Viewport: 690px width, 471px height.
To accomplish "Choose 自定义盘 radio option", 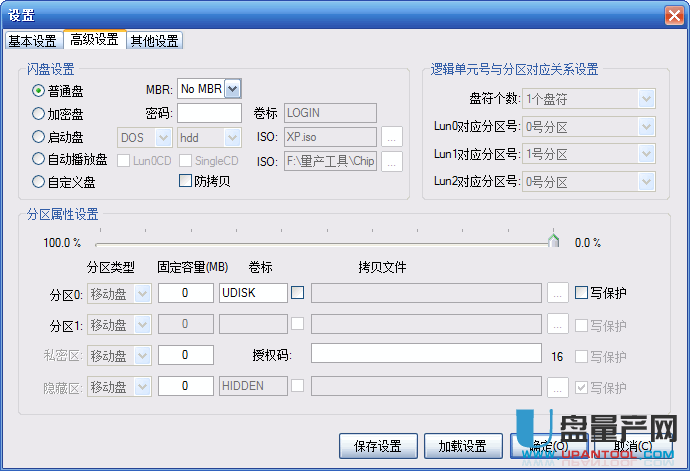I will [x=39, y=182].
